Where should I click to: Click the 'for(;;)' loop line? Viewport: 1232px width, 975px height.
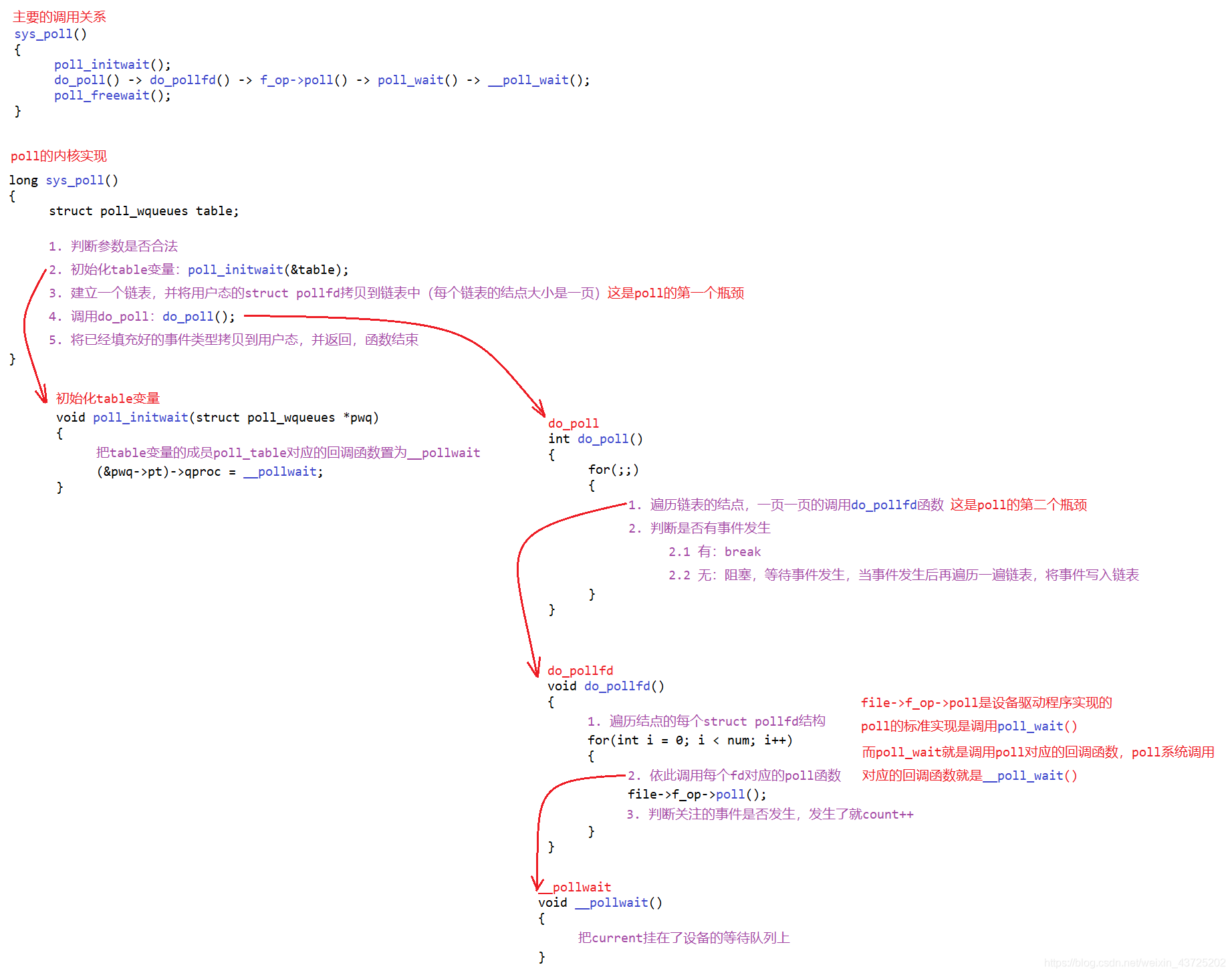click(x=614, y=469)
